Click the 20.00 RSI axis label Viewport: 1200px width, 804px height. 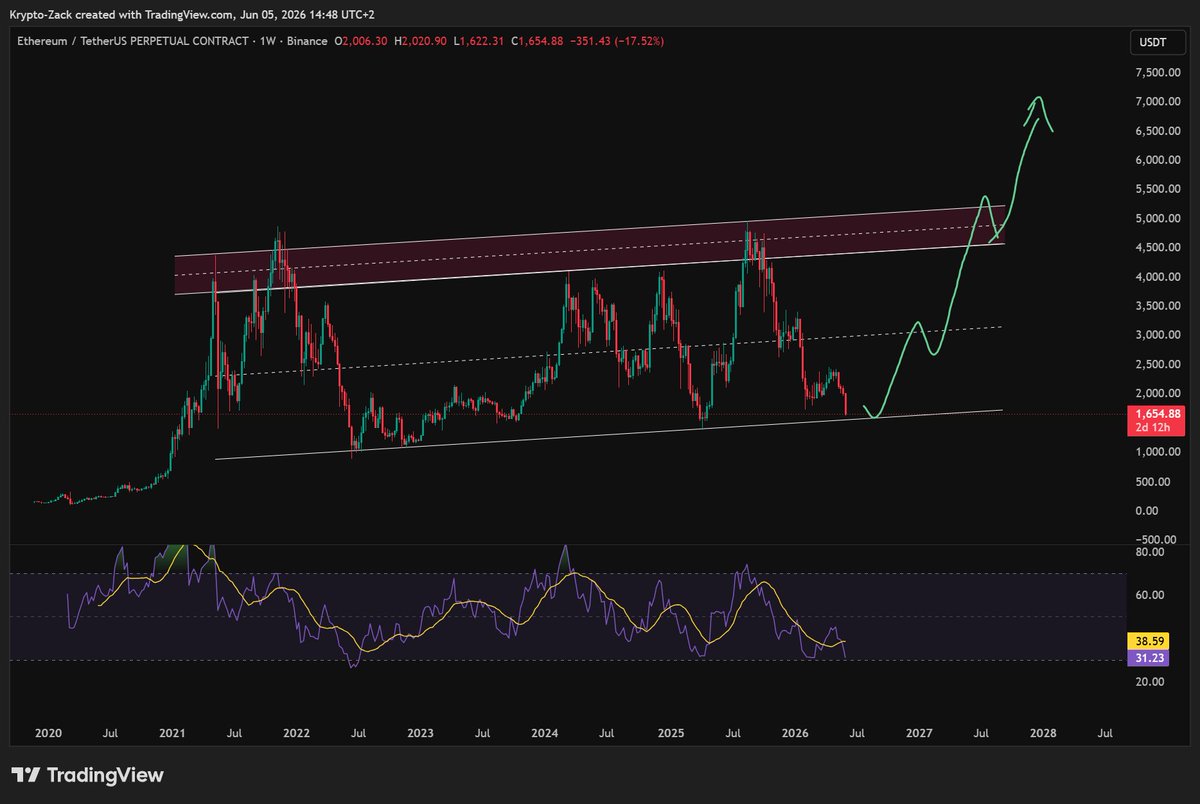point(1150,682)
